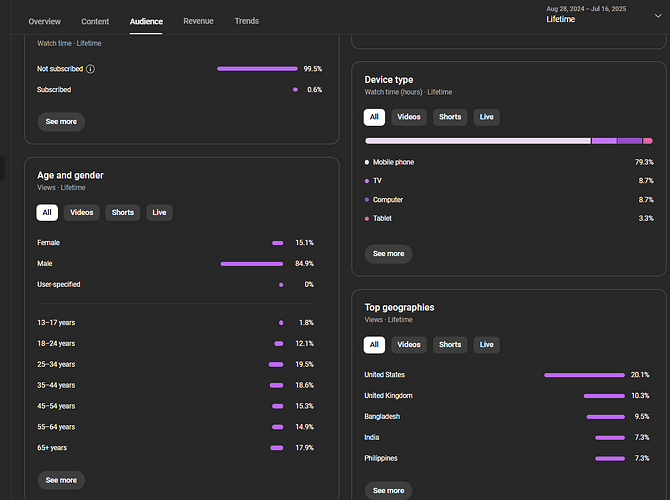Select Videos filter in Top geographies
Image resolution: width=670 pixels, height=500 pixels.
coord(409,345)
